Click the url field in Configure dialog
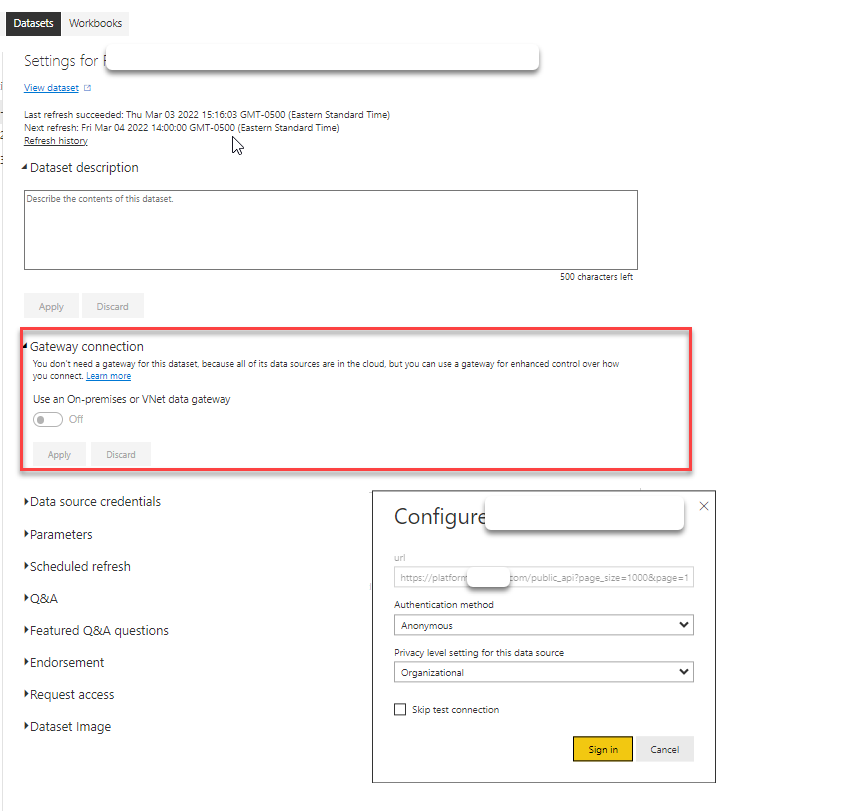Viewport: 852px width, 811px height. click(x=543, y=577)
